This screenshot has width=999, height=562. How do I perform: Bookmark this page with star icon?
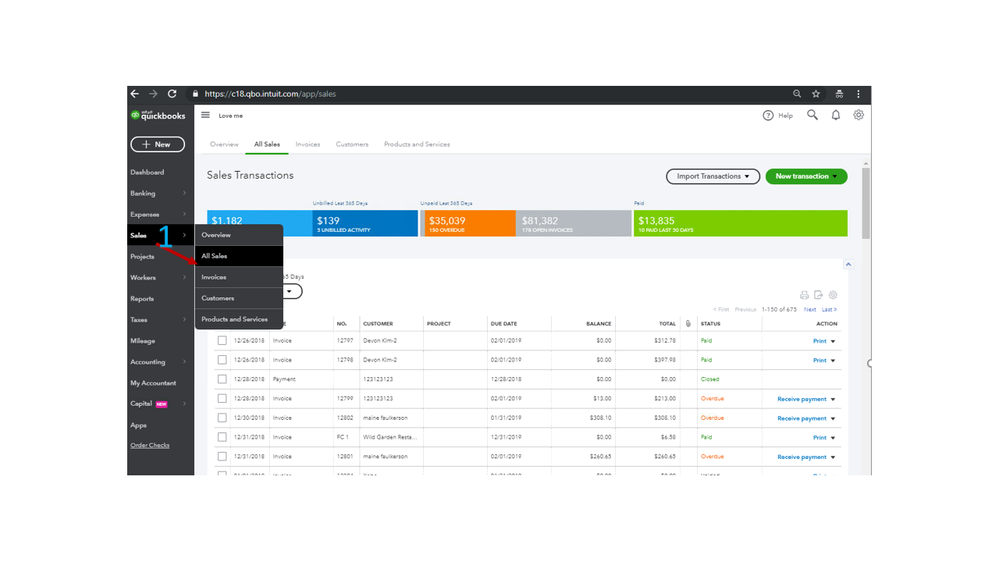816,94
